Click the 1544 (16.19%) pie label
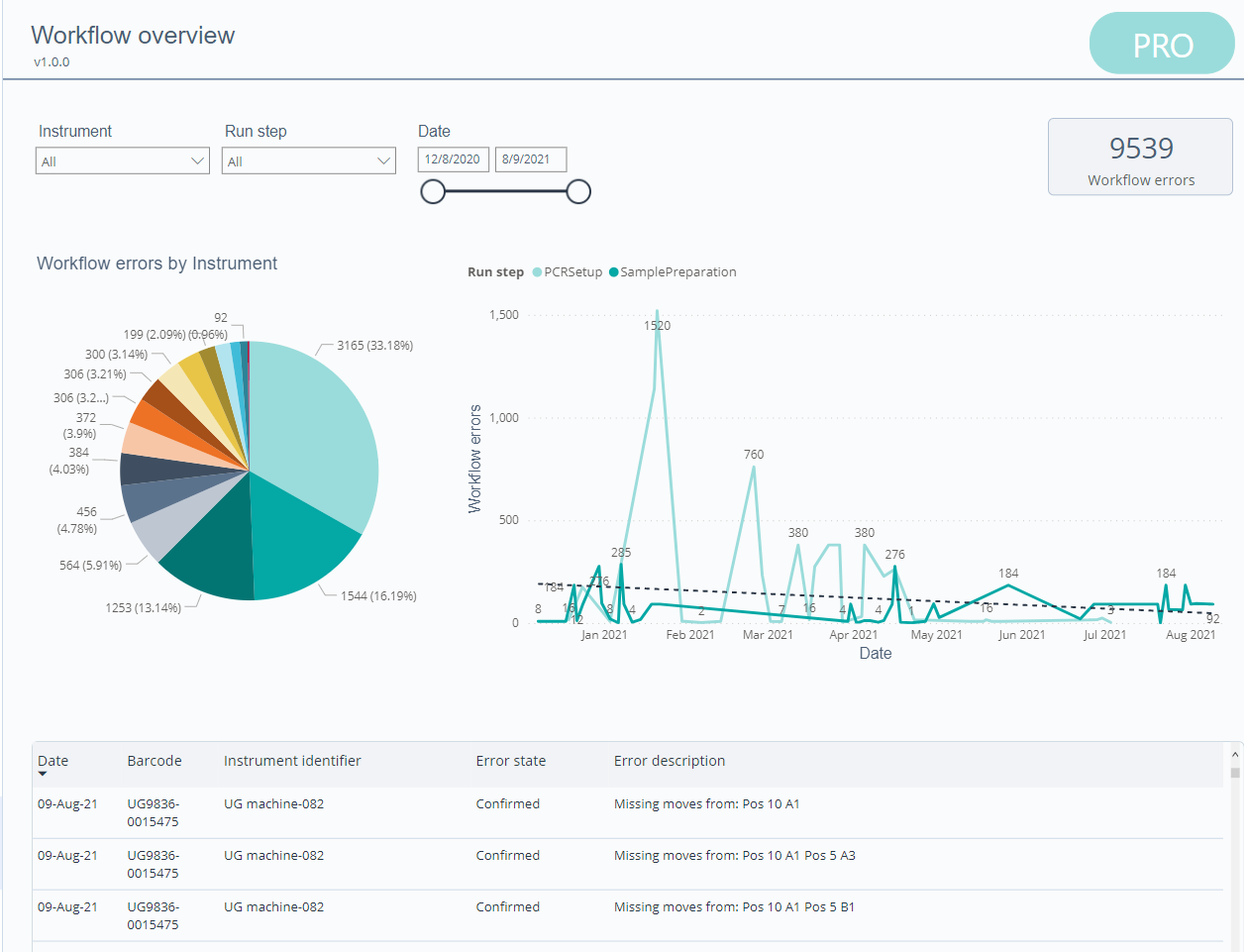Image resolution: width=1248 pixels, height=952 pixels. point(378,596)
